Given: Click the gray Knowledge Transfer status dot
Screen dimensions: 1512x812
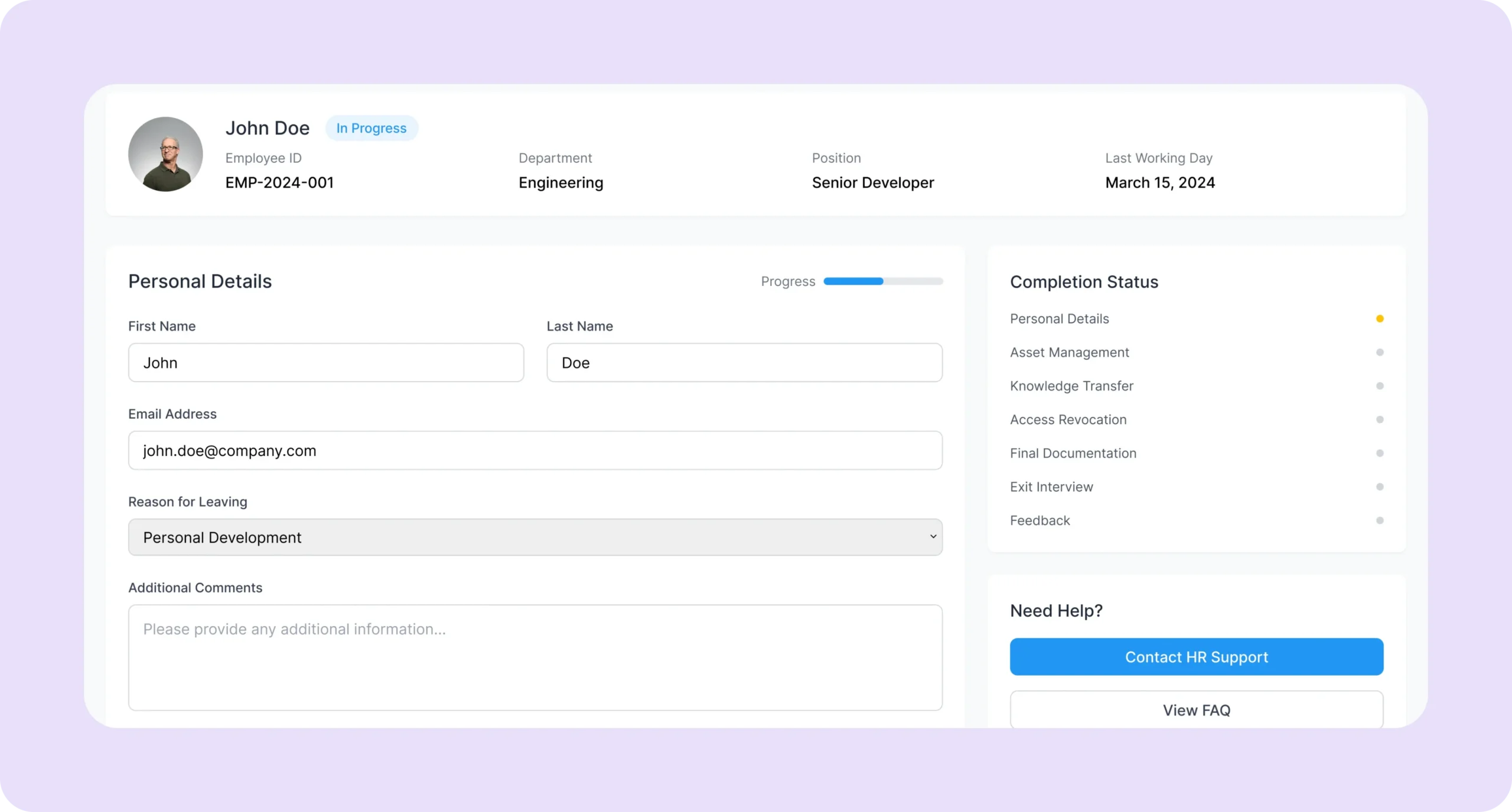Looking at the screenshot, I should point(1379,386).
